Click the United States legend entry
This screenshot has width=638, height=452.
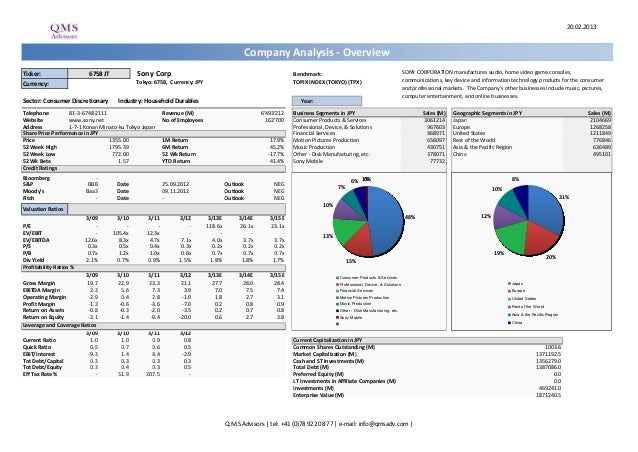pyautogui.click(x=522, y=299)
